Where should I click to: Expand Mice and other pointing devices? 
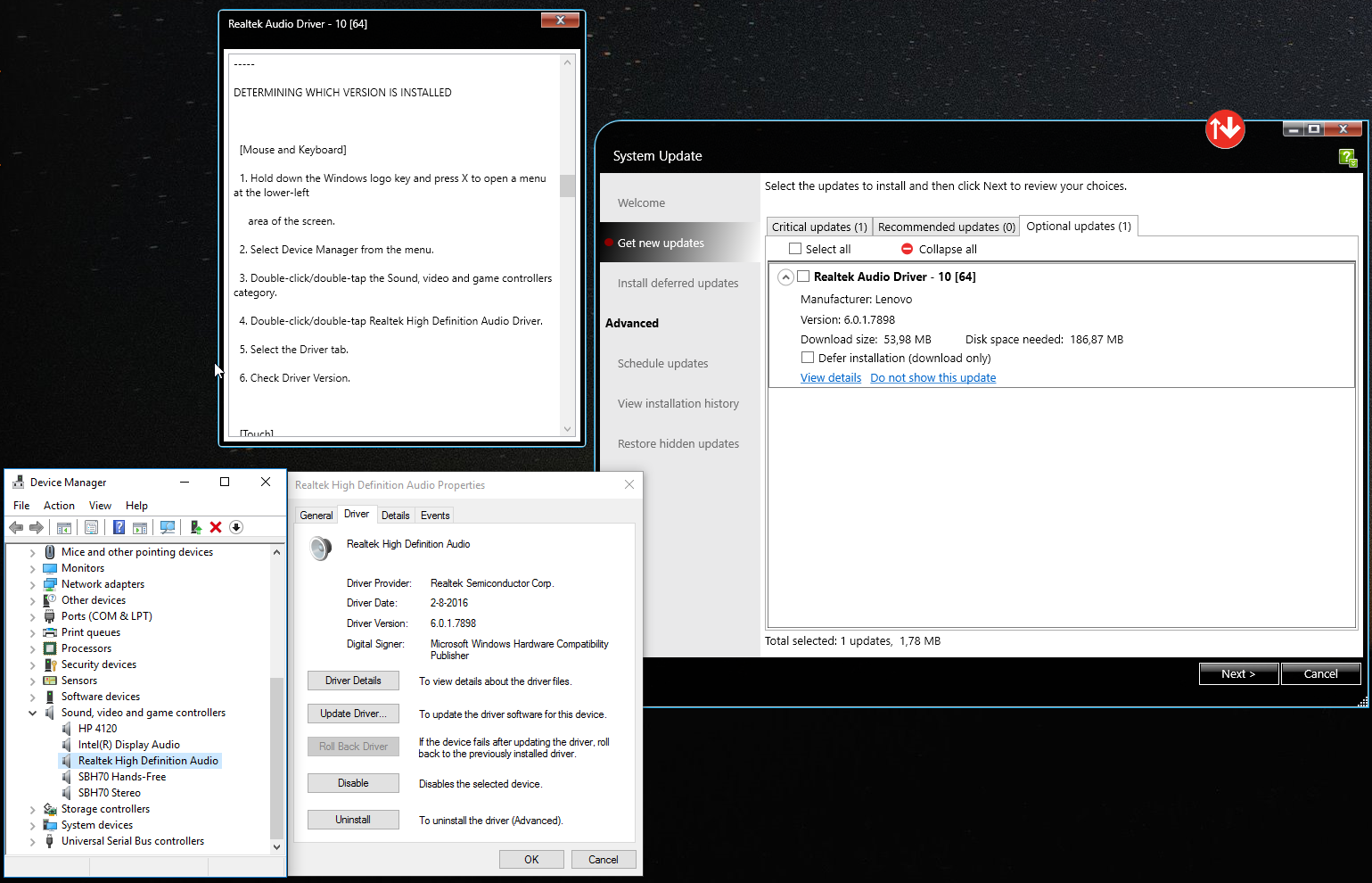pyautogui.click(x=33, y=552)
